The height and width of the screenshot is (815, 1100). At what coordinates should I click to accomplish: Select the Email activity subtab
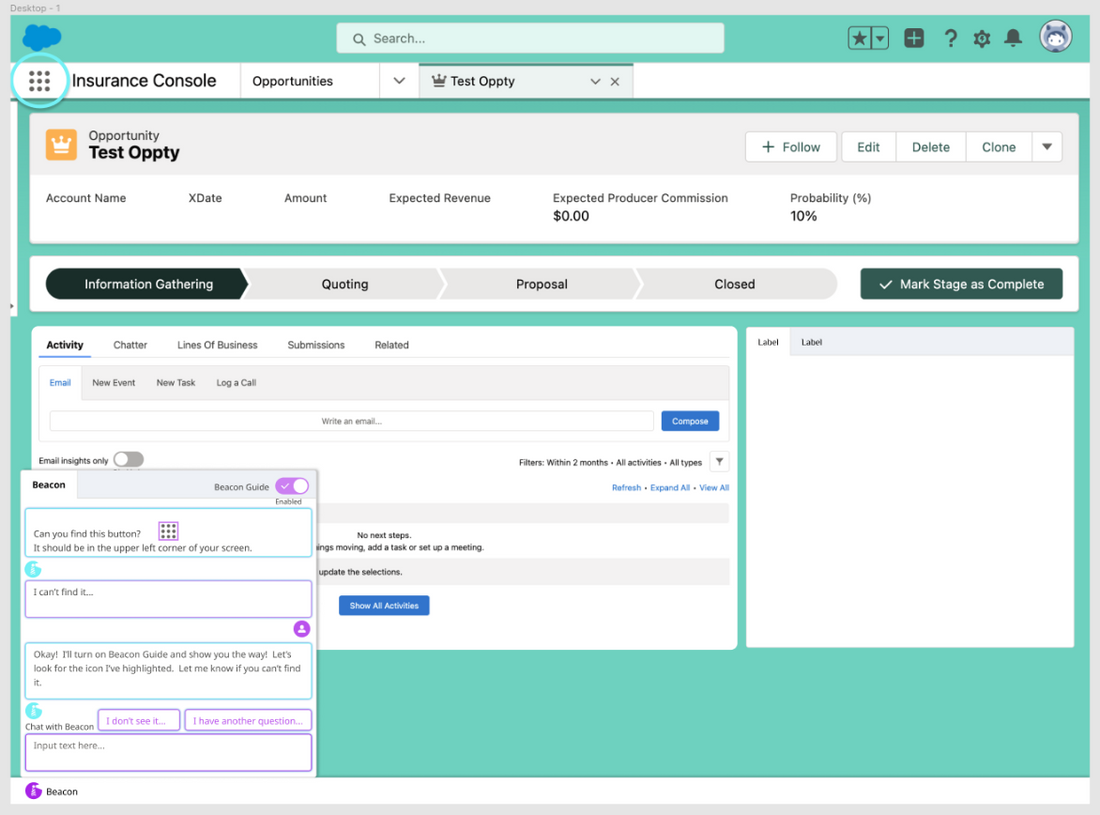tap(60, 383)
